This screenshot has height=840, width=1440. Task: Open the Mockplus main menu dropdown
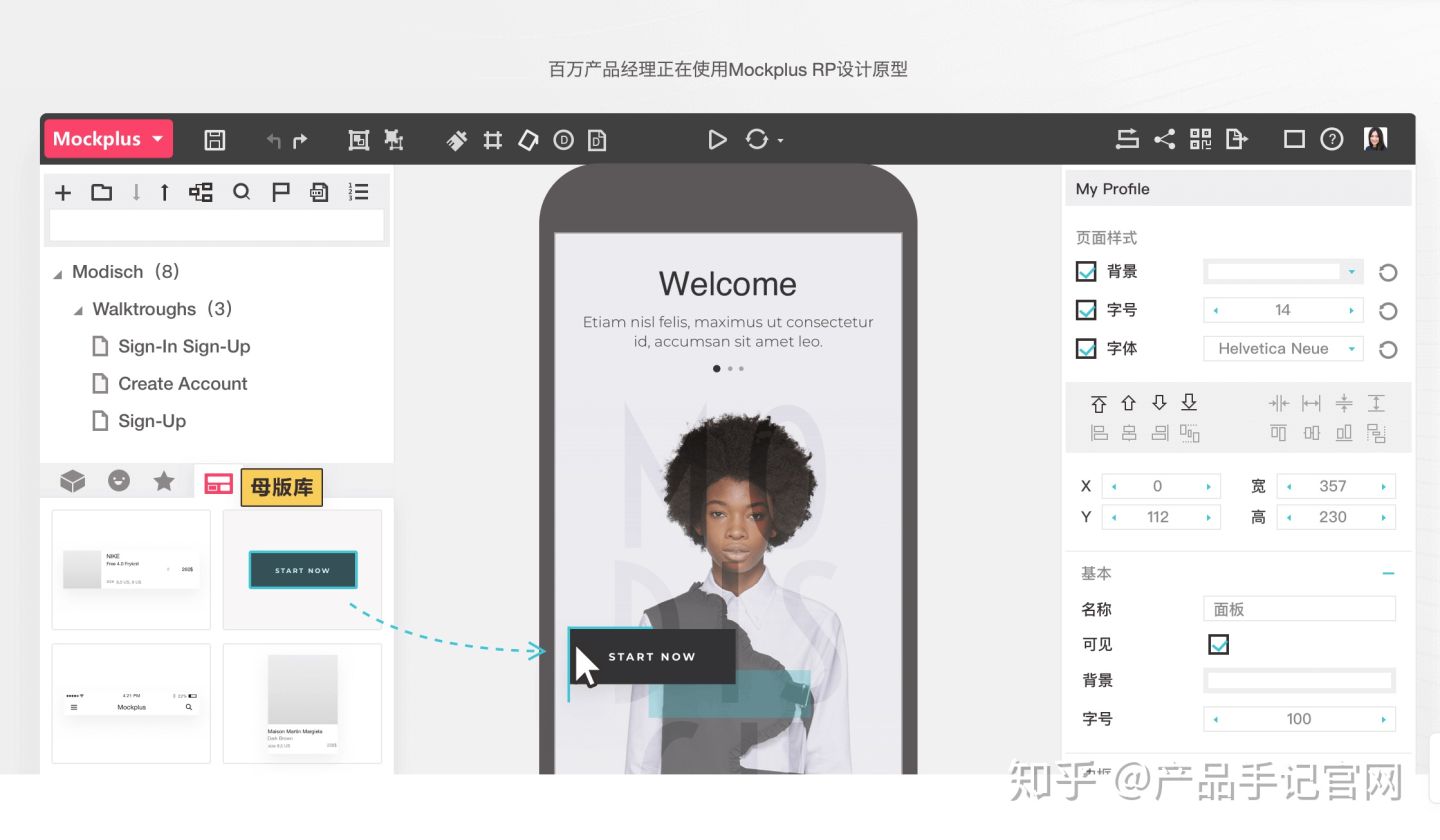[108, 139]
